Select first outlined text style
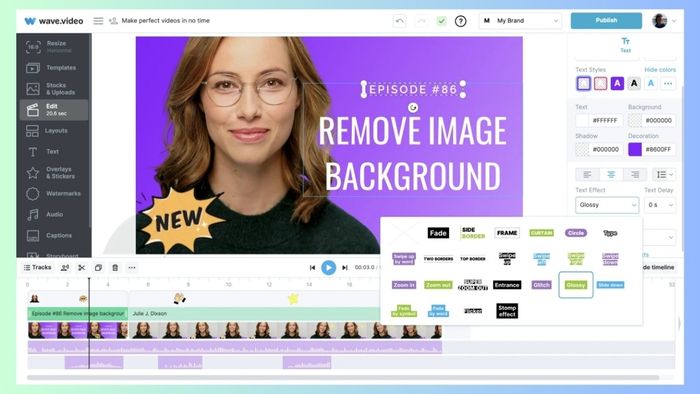Image resolution: width=700 pixels, height=394 pixels. (583, 83)
